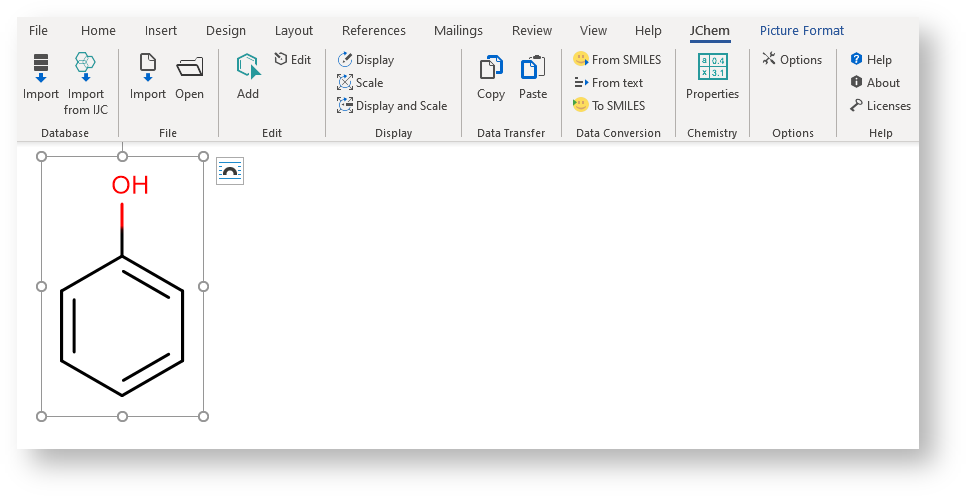The image size is (967, 497).
Task: Choose the Display option
Action: 366,60
